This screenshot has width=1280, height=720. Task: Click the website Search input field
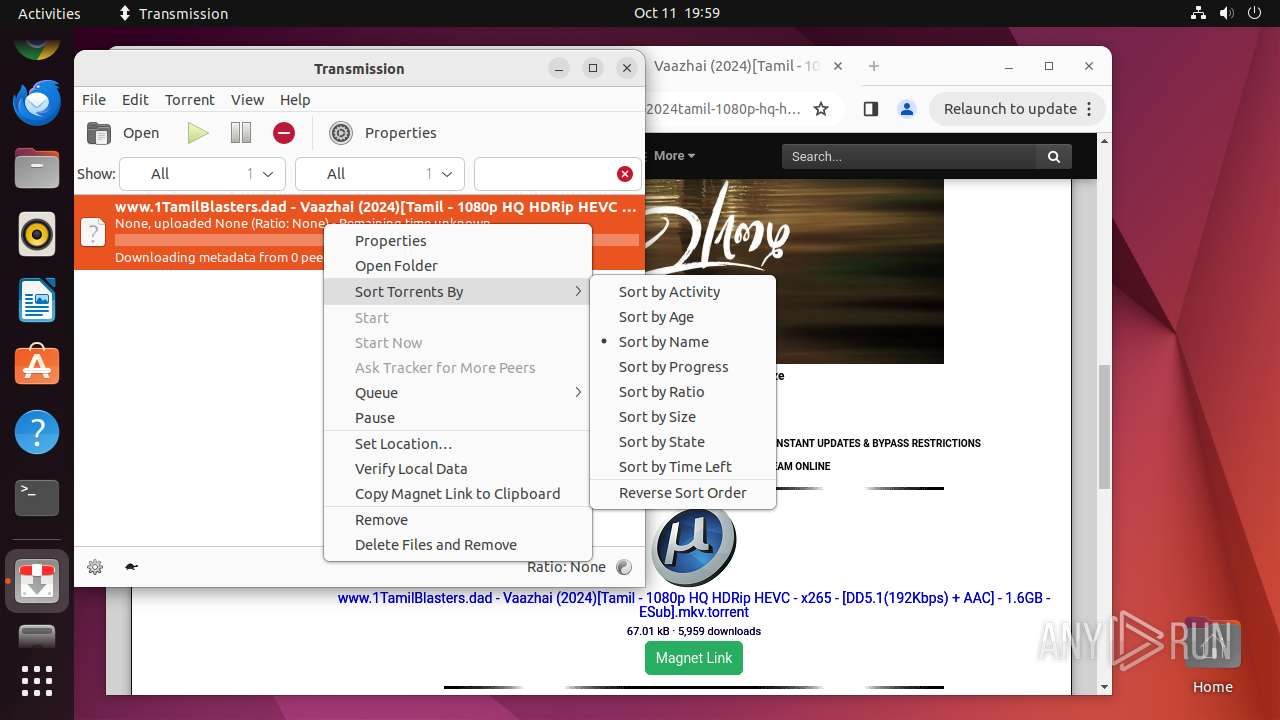pos(909,156)
